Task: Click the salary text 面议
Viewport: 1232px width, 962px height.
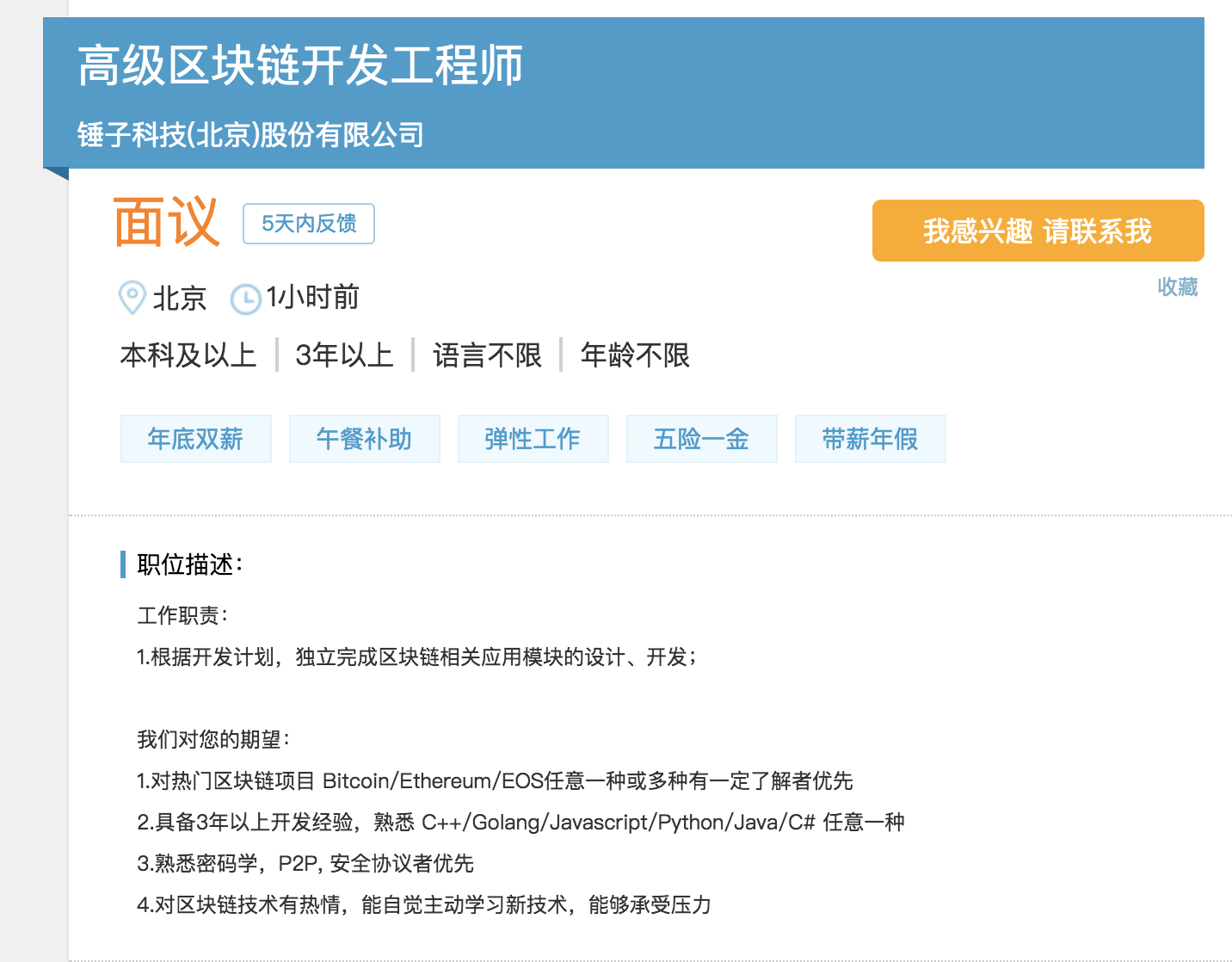Action: [167, 222]
